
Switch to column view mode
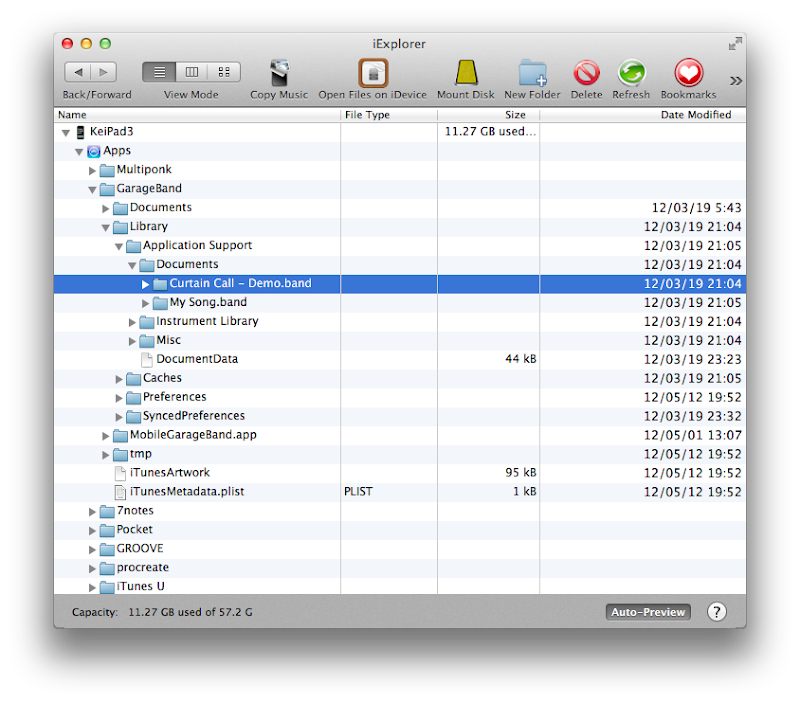[191, 72]
